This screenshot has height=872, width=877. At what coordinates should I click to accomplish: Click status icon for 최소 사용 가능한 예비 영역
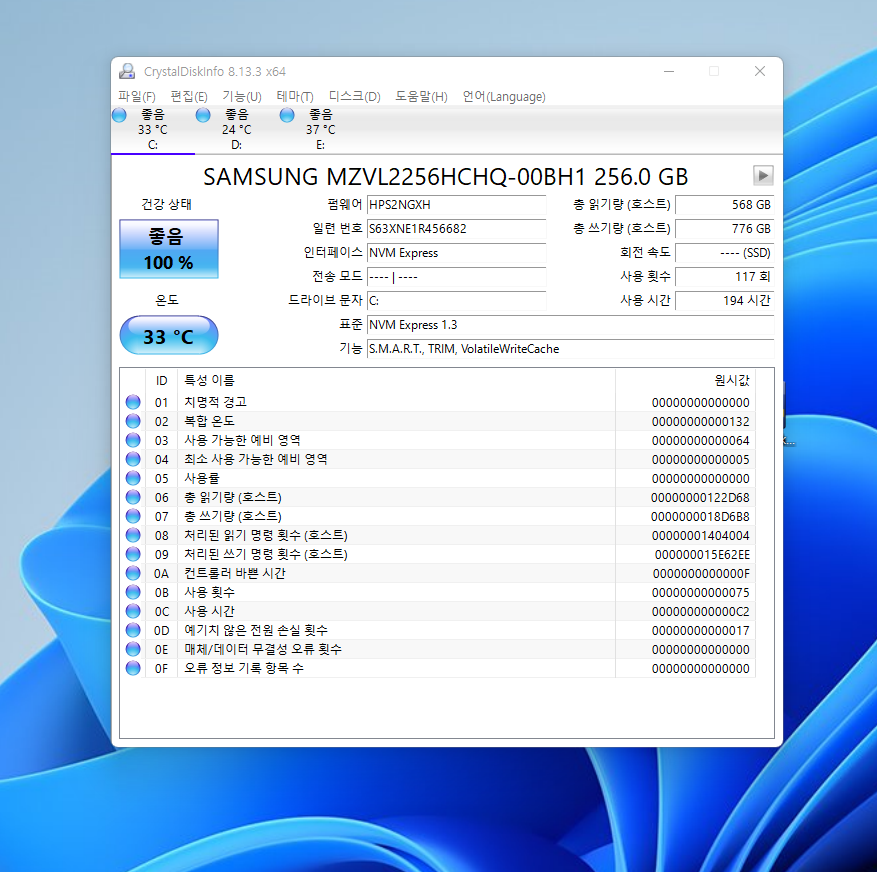(133, 459)
